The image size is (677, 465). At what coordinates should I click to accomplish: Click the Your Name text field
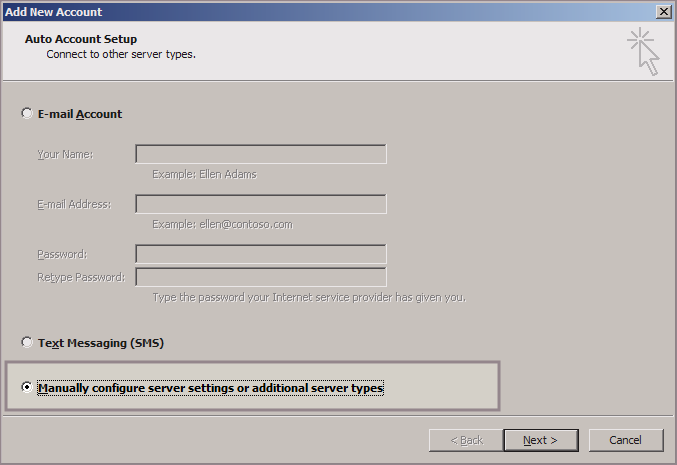click(x=261, y=154)
